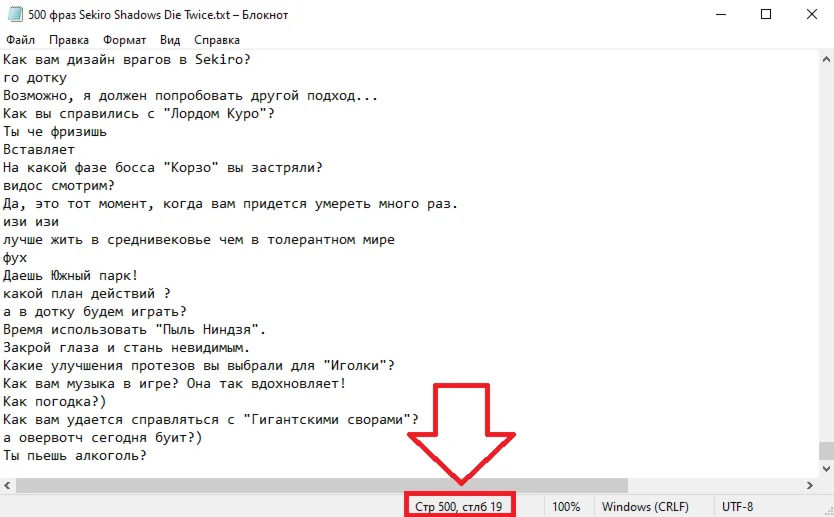This screenshot has width=834, height=517.
Task: Close the Блокнот window
Action: click(812, 14)
